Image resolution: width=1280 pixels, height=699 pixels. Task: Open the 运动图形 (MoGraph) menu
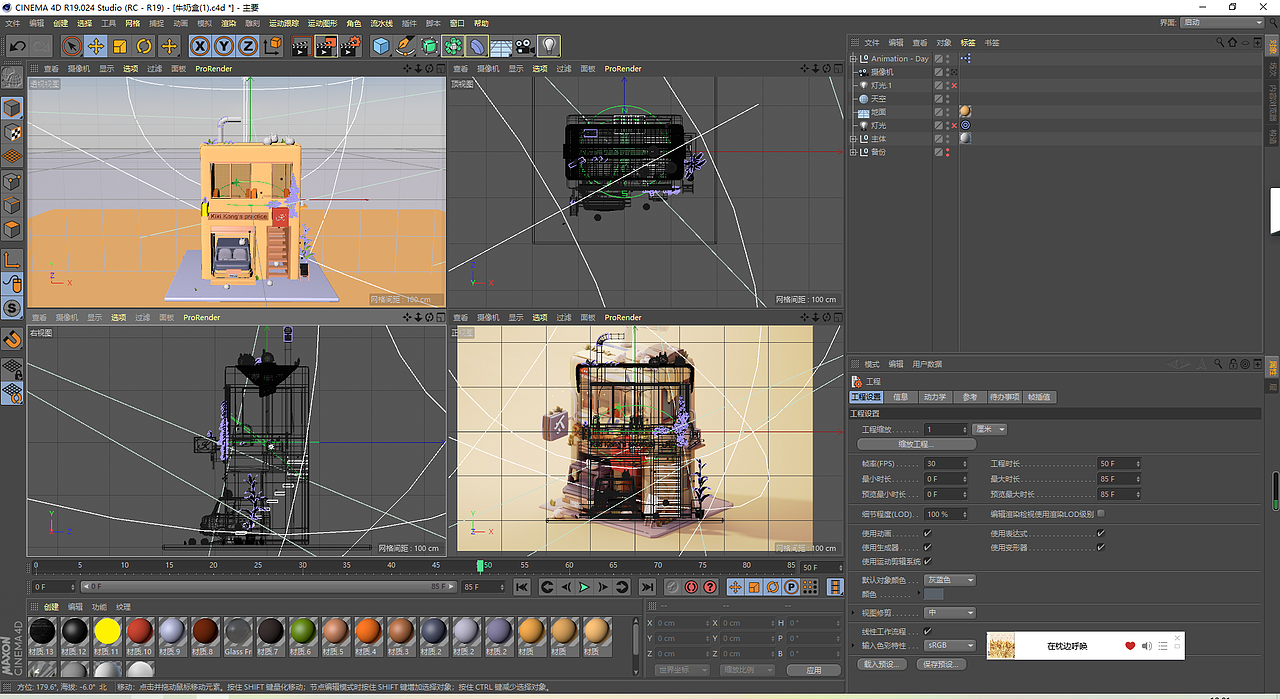pyautogui.click(x=322, y=23)
